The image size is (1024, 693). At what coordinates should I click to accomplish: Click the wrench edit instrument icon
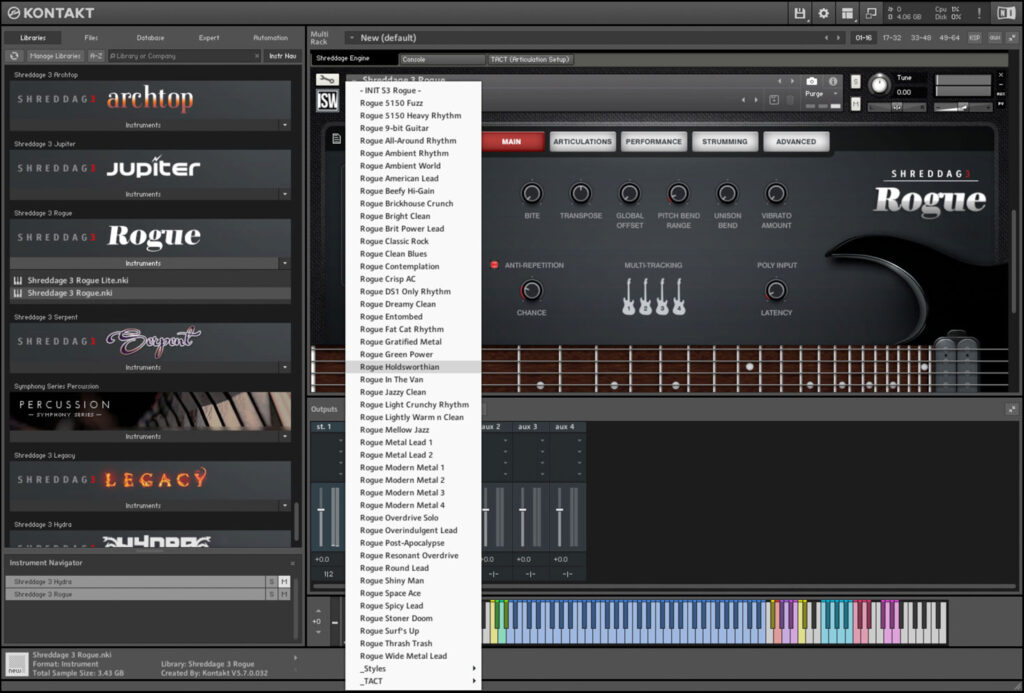327,80
